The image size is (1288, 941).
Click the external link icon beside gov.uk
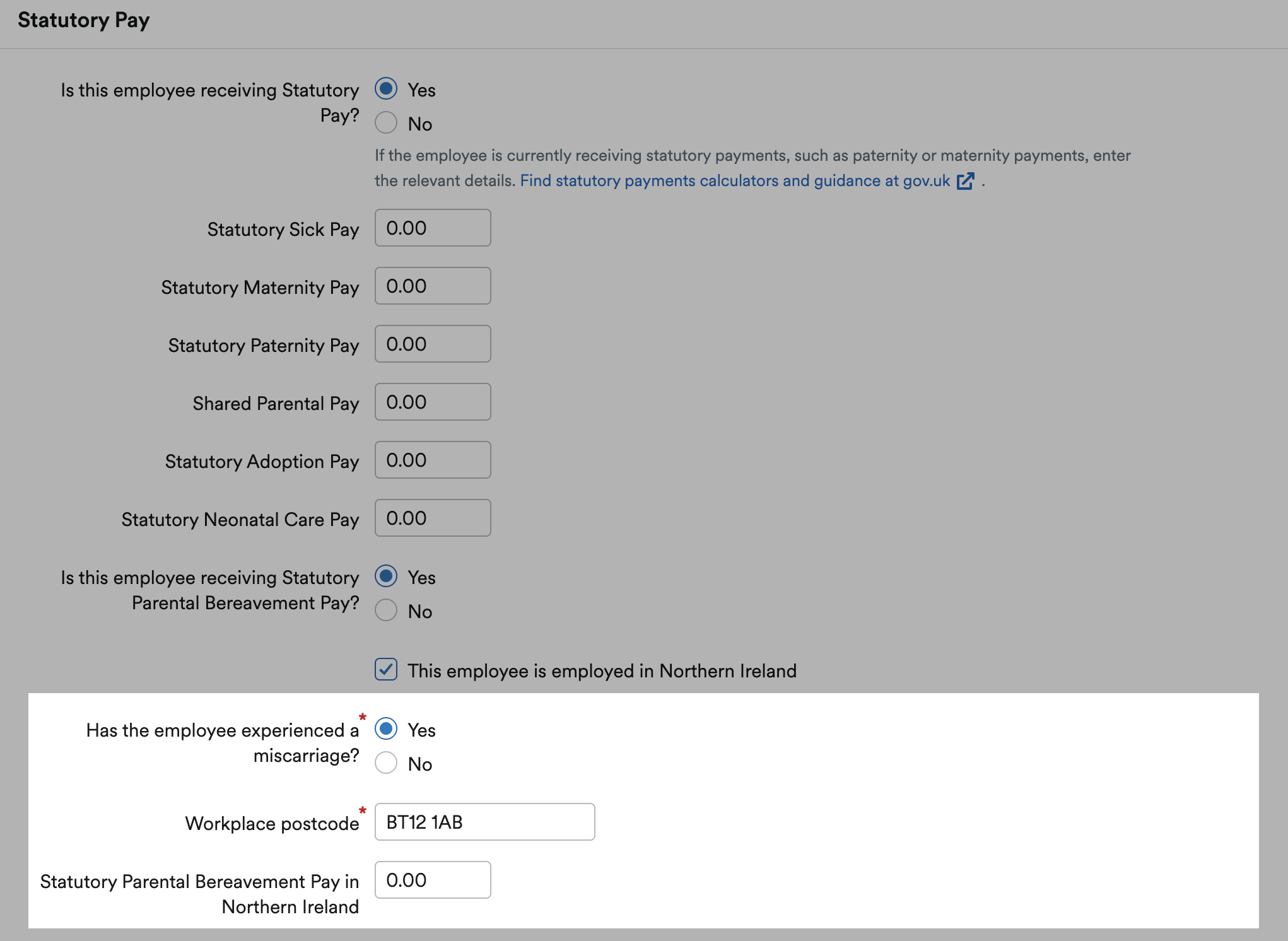tap(966, 181)
